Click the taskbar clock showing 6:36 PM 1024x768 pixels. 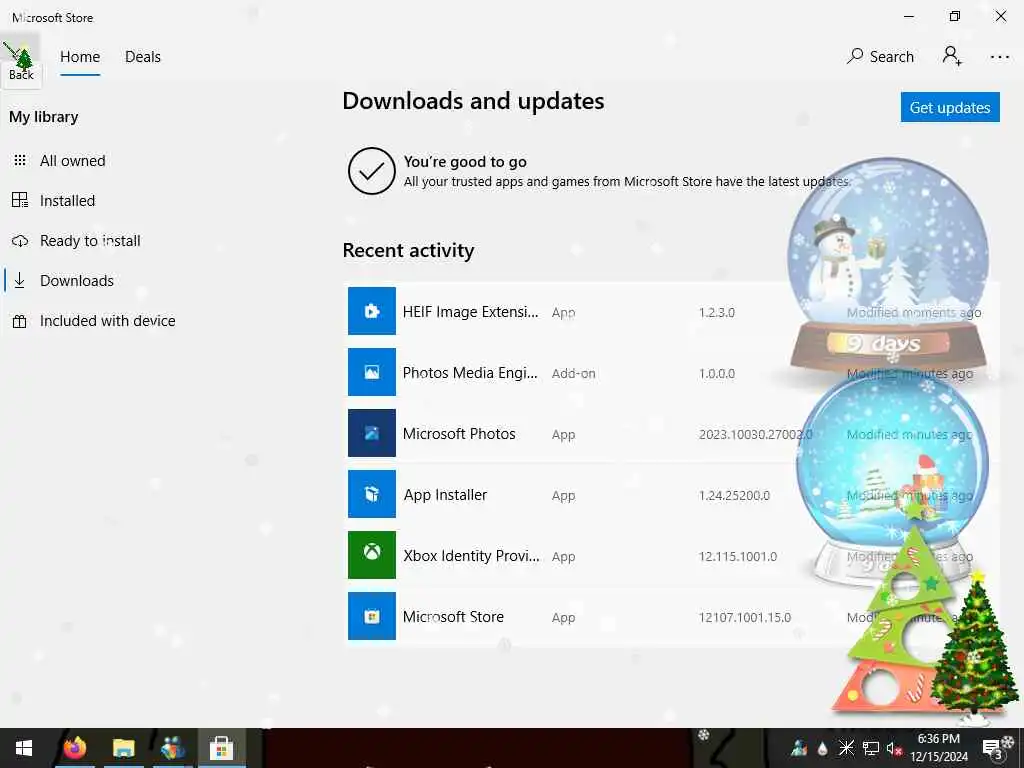coord(938,748)
